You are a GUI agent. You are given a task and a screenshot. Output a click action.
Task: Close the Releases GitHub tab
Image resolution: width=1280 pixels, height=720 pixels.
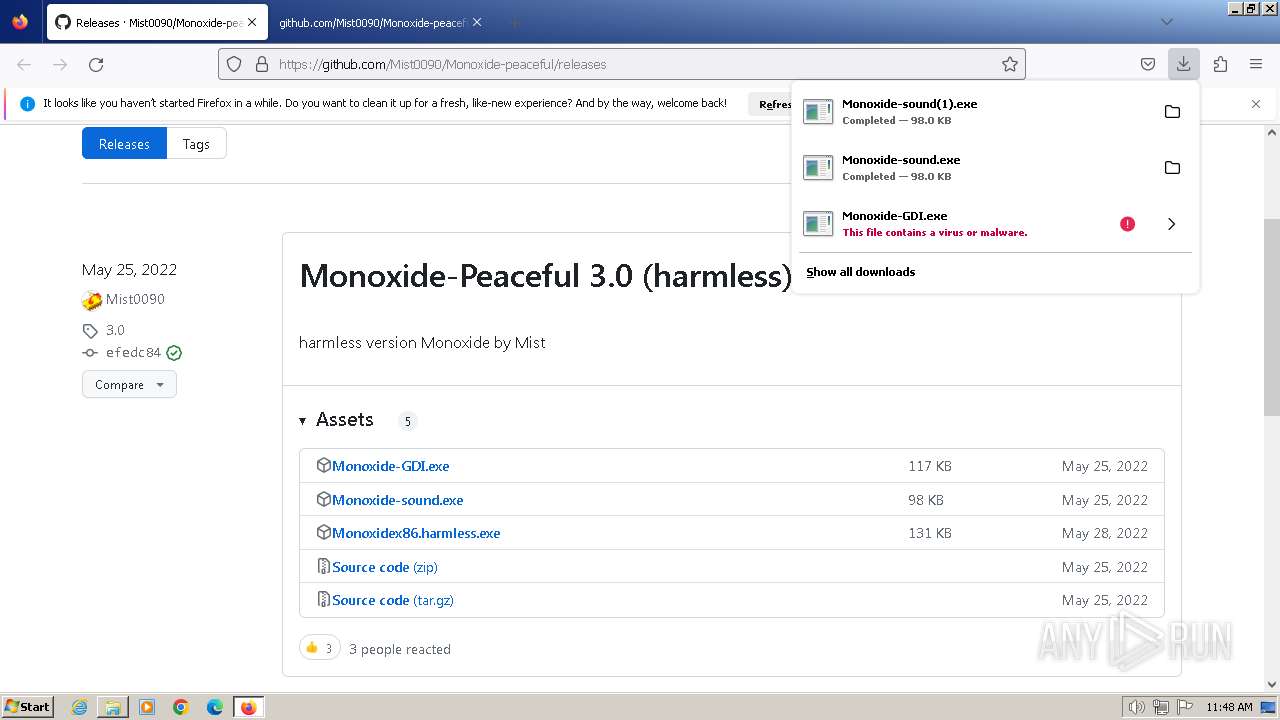coord(252,22)
